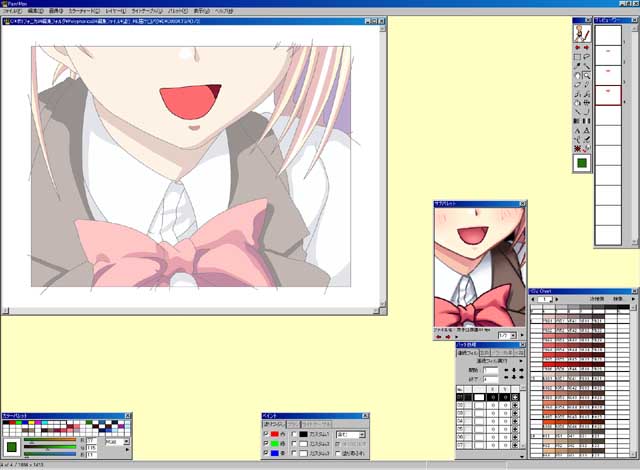Select the grid-shaped tool in the toolbox

(x=587, y=103)
